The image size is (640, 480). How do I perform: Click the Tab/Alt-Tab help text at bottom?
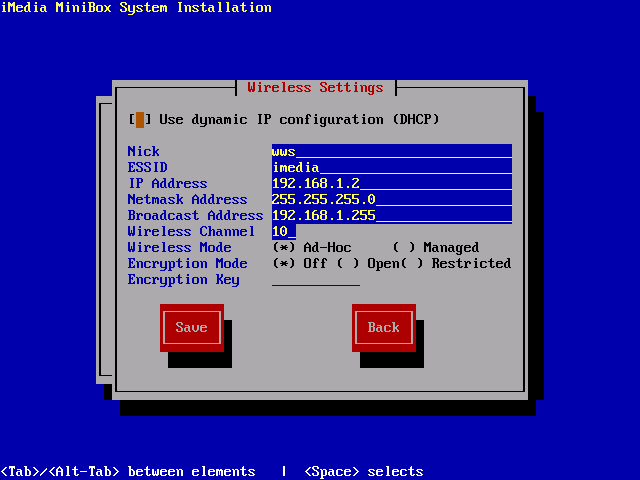pyautogui.click(x=128, y=472)
